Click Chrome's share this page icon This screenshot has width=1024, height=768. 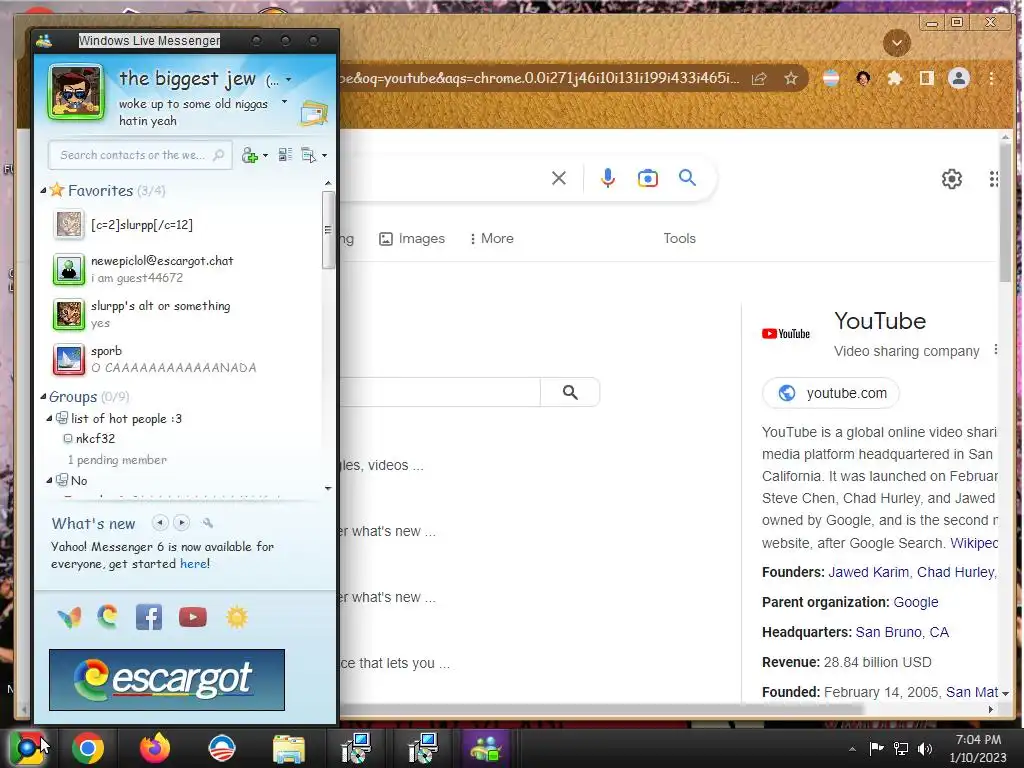coord(759,79)
